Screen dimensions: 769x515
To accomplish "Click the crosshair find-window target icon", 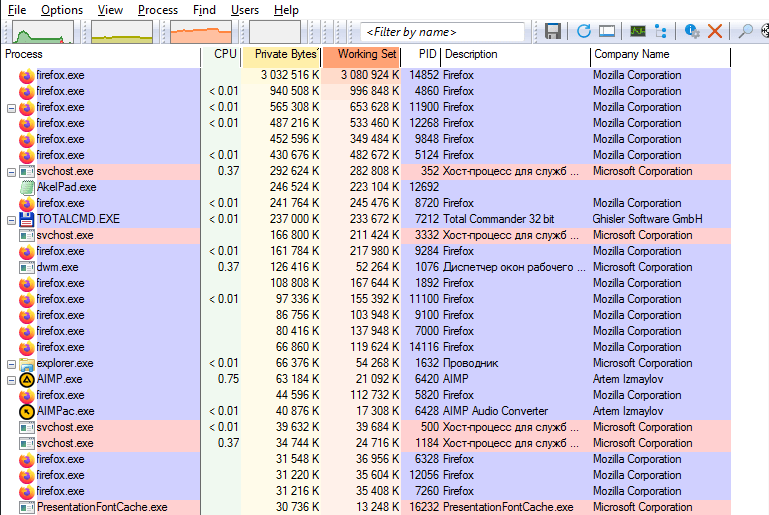I will point(765,31).
